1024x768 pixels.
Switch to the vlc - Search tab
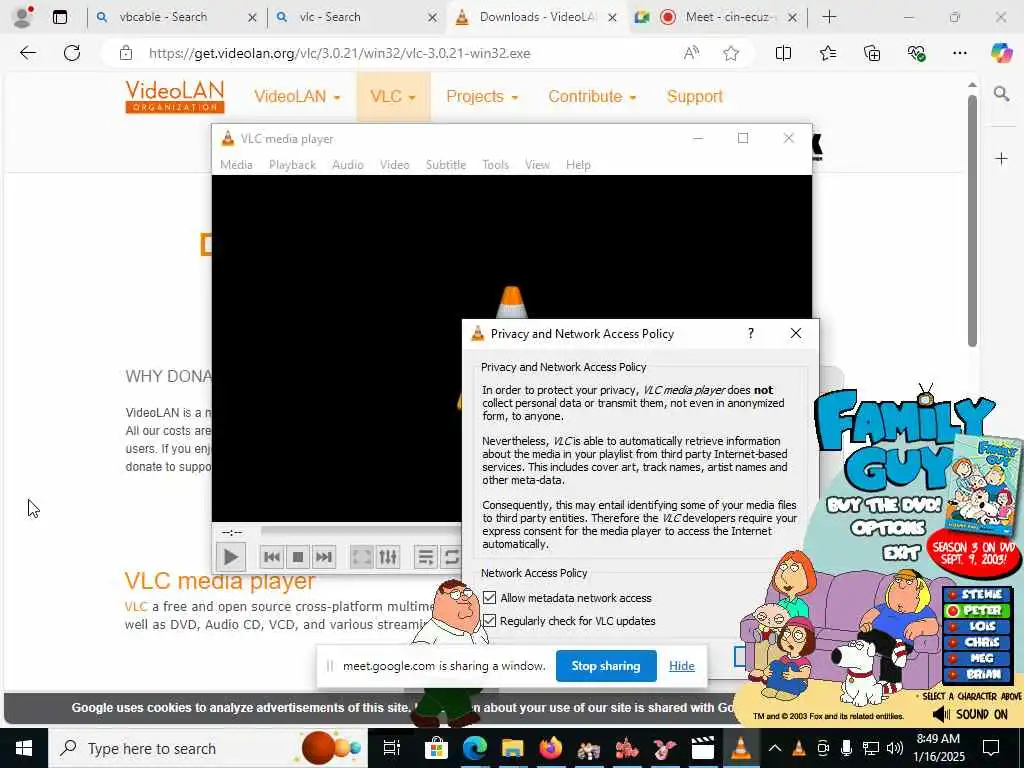coord(330,17)
